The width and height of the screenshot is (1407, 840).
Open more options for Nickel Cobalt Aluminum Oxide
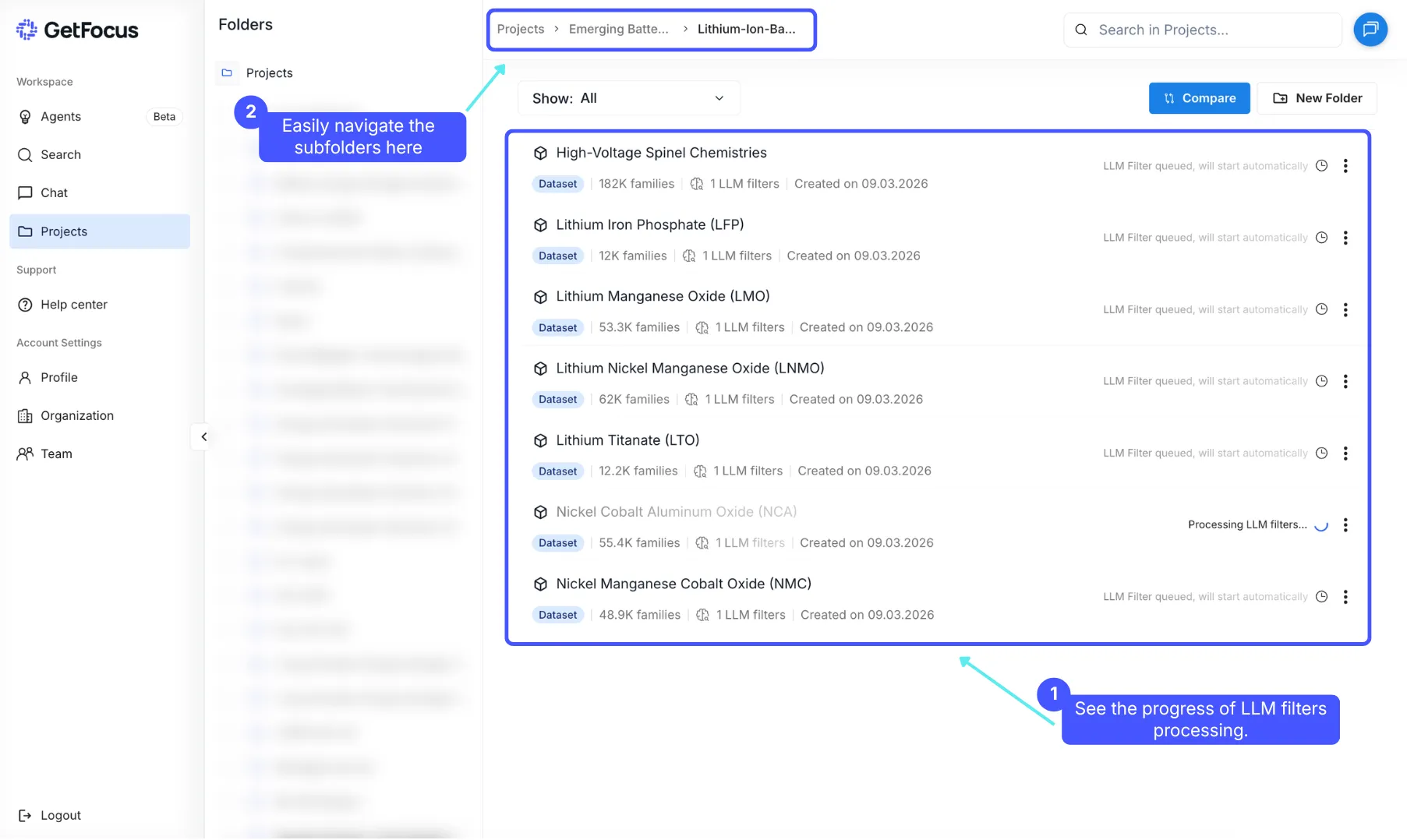click(x=1345, y=524)
